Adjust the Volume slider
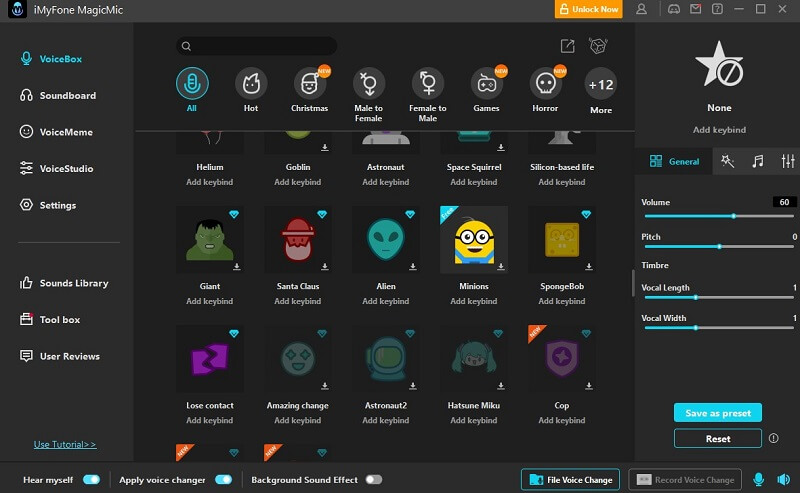 coord(719,216)
